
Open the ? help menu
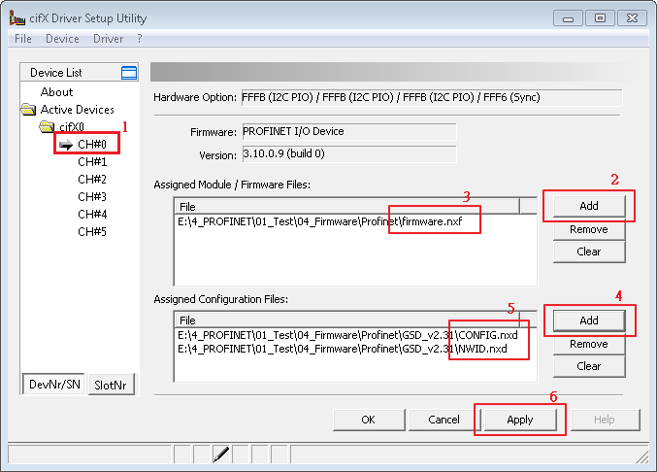pyautogui.click(x=140, y=39)
